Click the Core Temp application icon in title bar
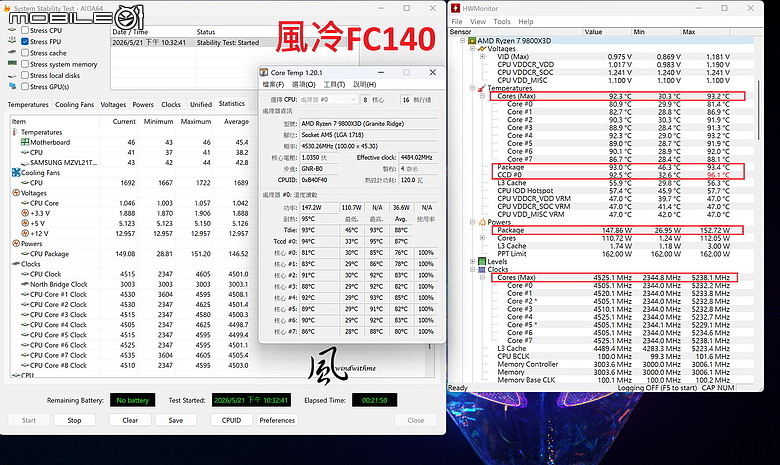This screenshot has width=780, height=465. pyautogui.click(x=264, y=73)
